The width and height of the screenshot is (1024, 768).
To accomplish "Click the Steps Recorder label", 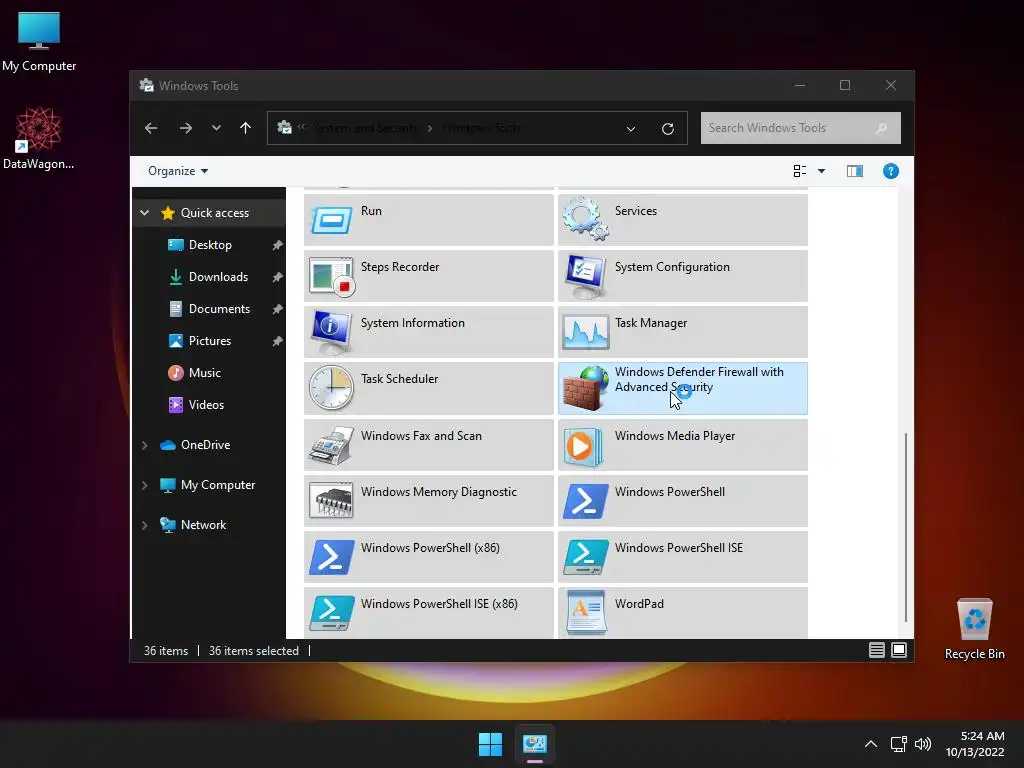I will click(x=400, y=267).
